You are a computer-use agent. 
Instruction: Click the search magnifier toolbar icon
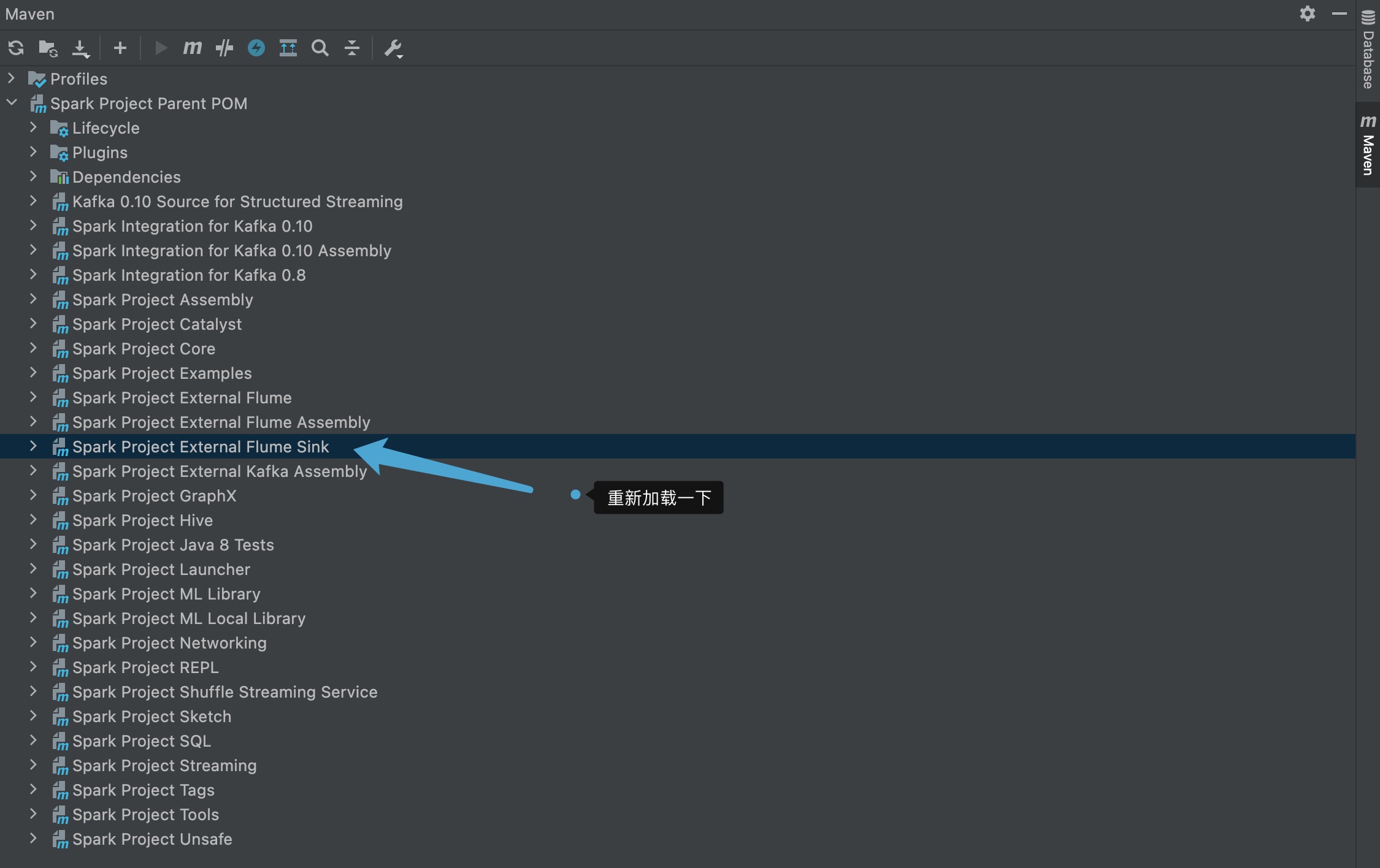[320, 48]
